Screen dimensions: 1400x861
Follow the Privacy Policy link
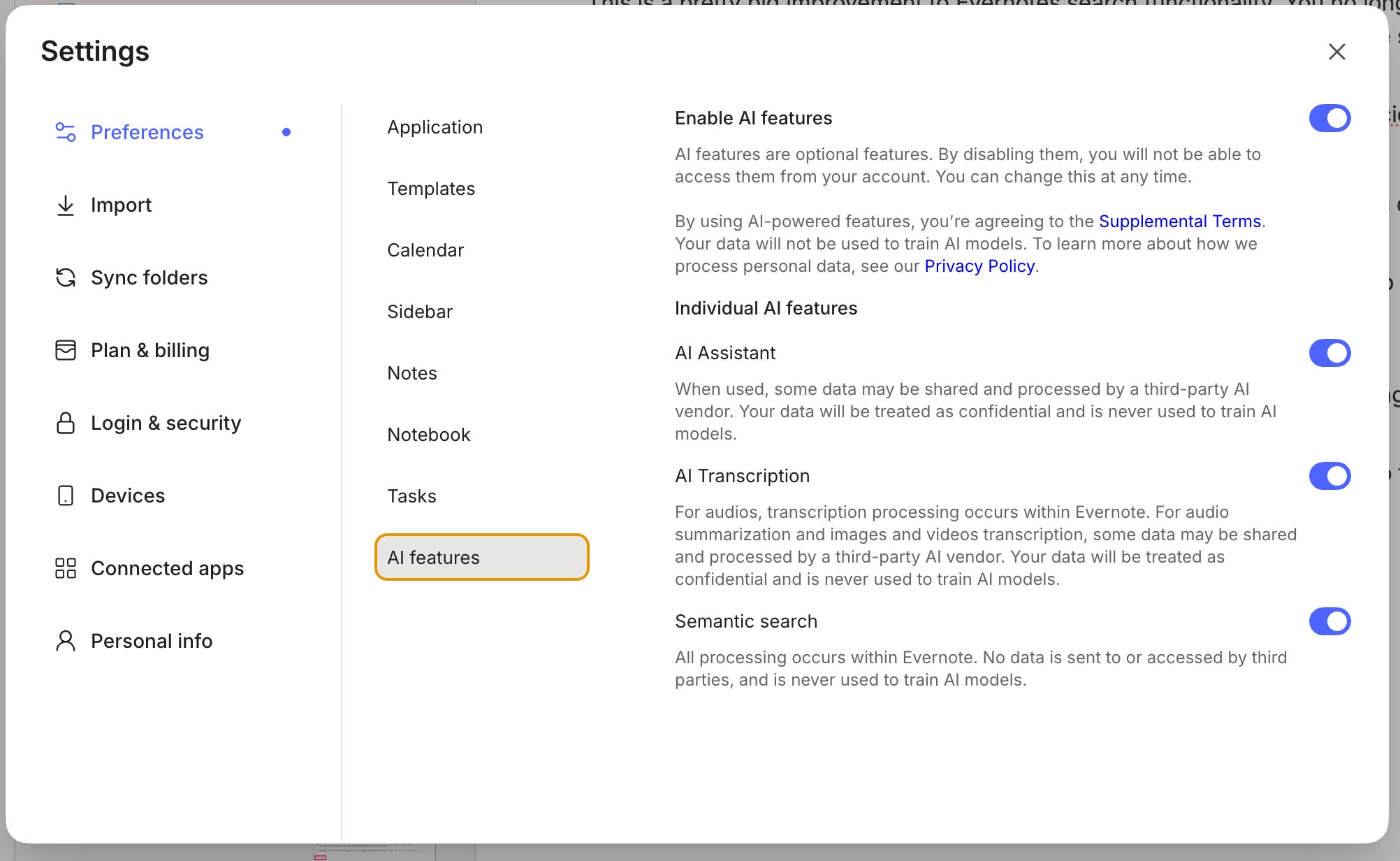click(x=979, y=266)
